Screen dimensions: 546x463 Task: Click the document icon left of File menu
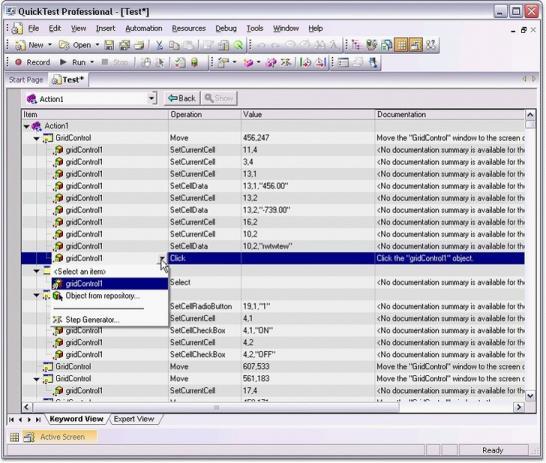click(x=17, y=29)
